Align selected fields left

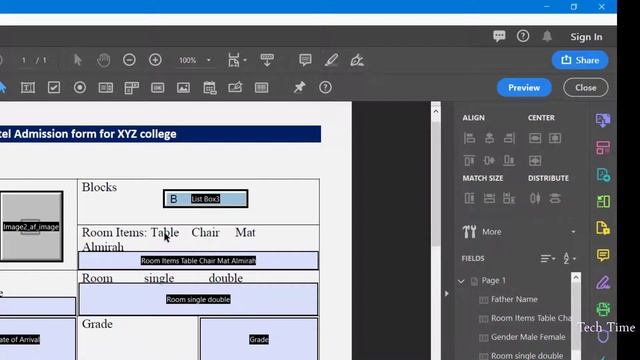click(469, 138)
